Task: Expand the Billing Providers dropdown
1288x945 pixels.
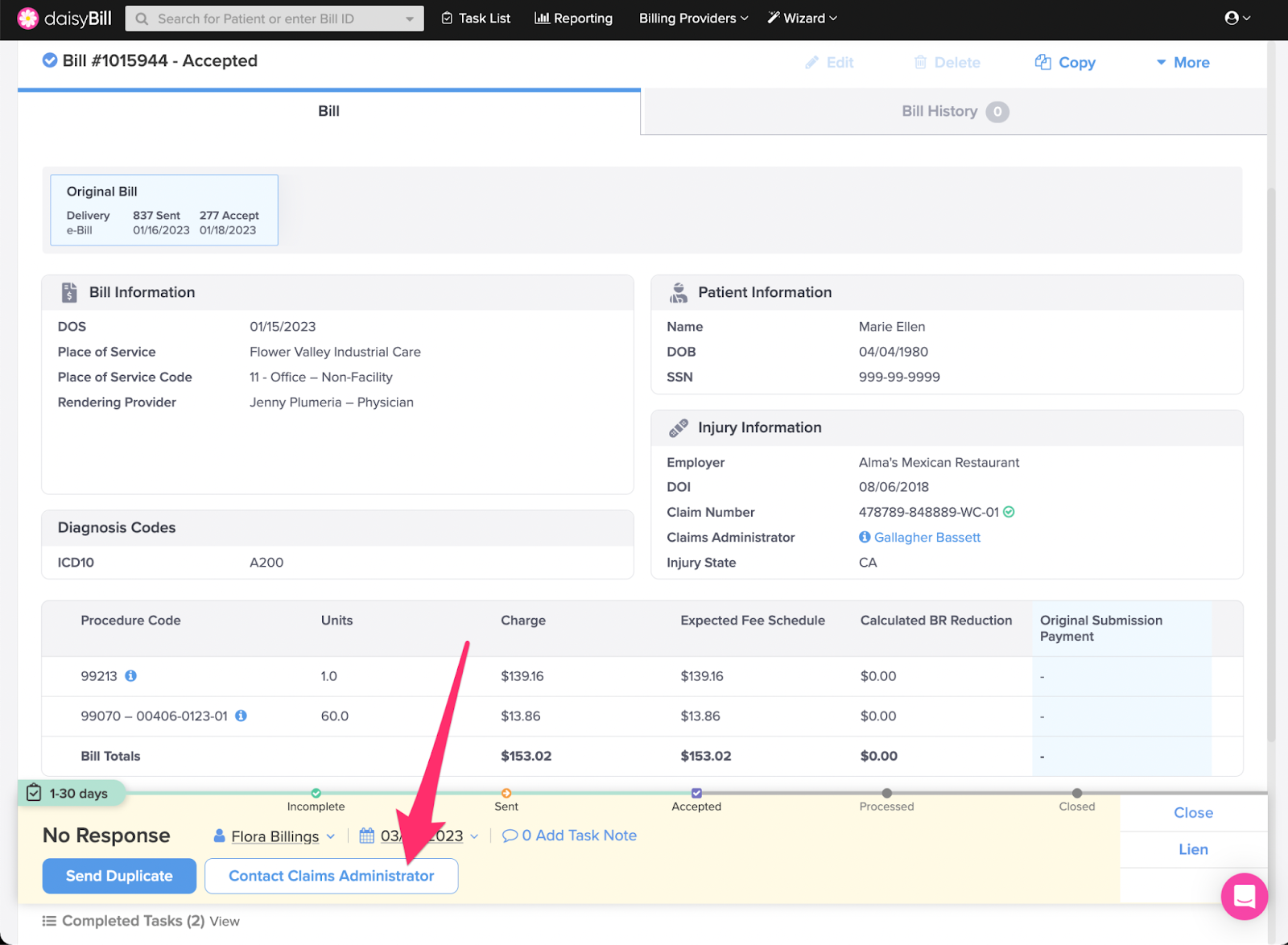Action: click(x=693, y=18)
